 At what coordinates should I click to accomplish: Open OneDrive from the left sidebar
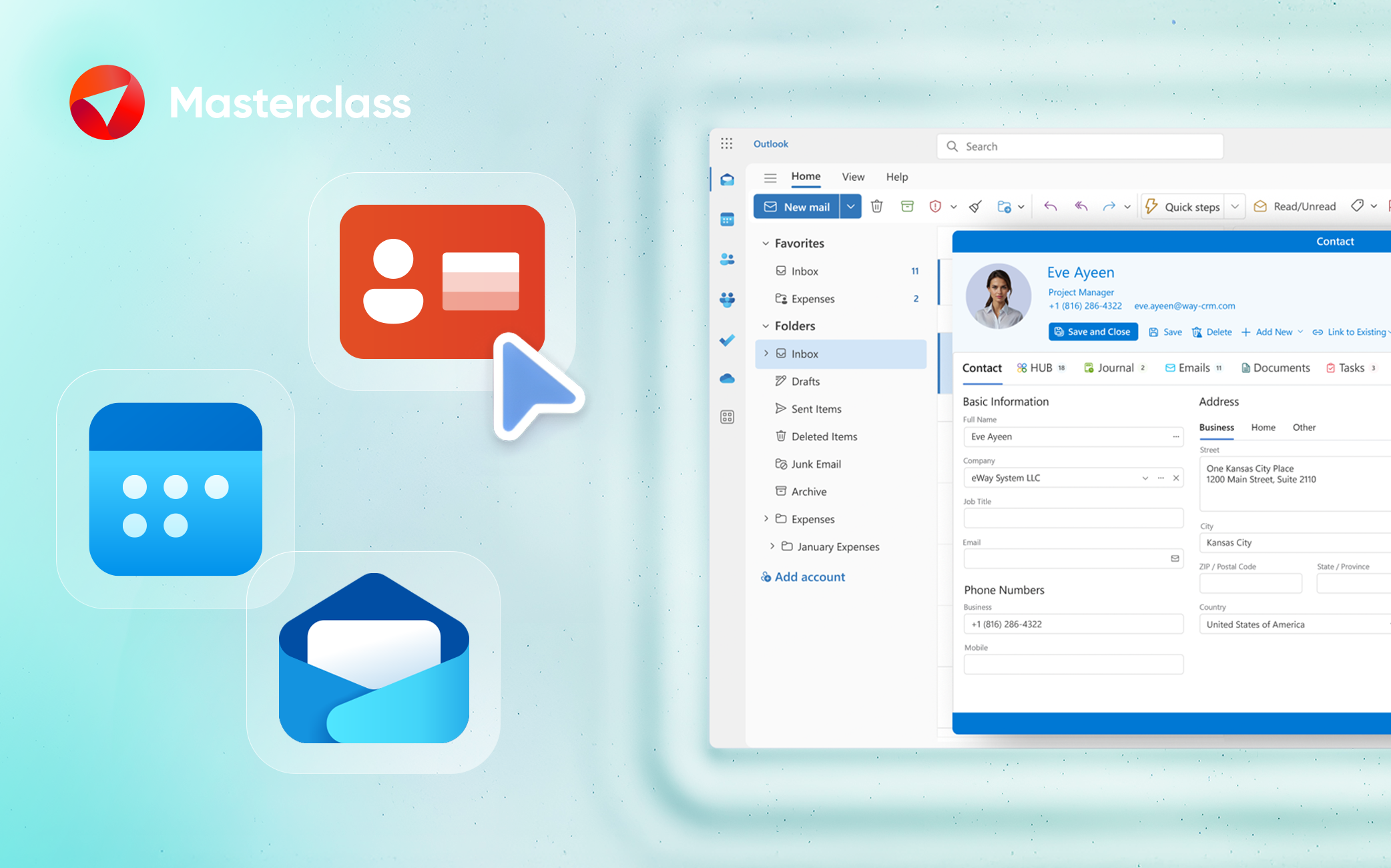click(x=727, y=378)
